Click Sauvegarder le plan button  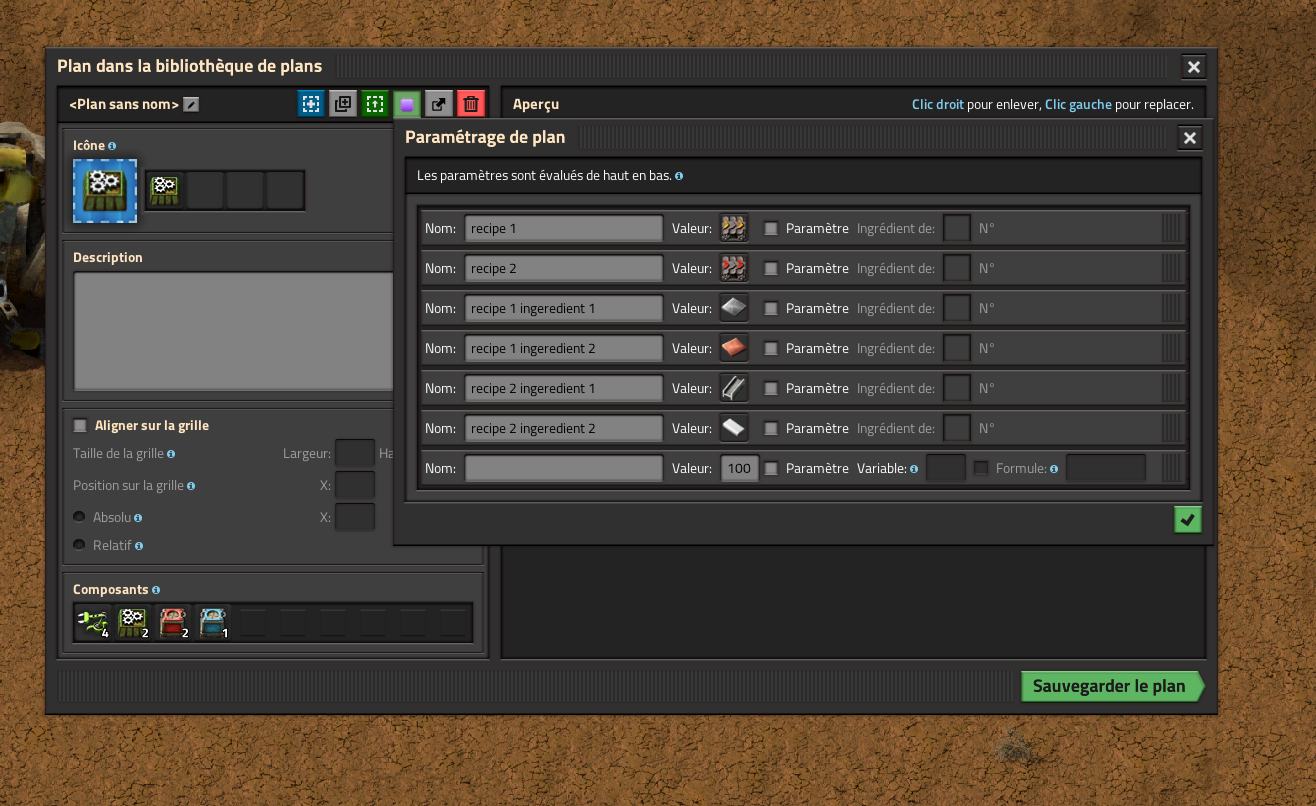pos(1109,687)
